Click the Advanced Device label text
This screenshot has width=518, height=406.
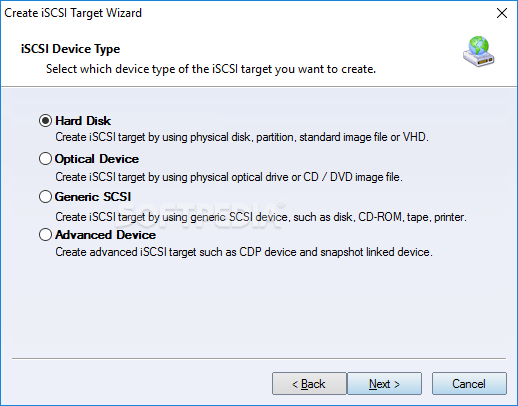click(x=105, y=235)
